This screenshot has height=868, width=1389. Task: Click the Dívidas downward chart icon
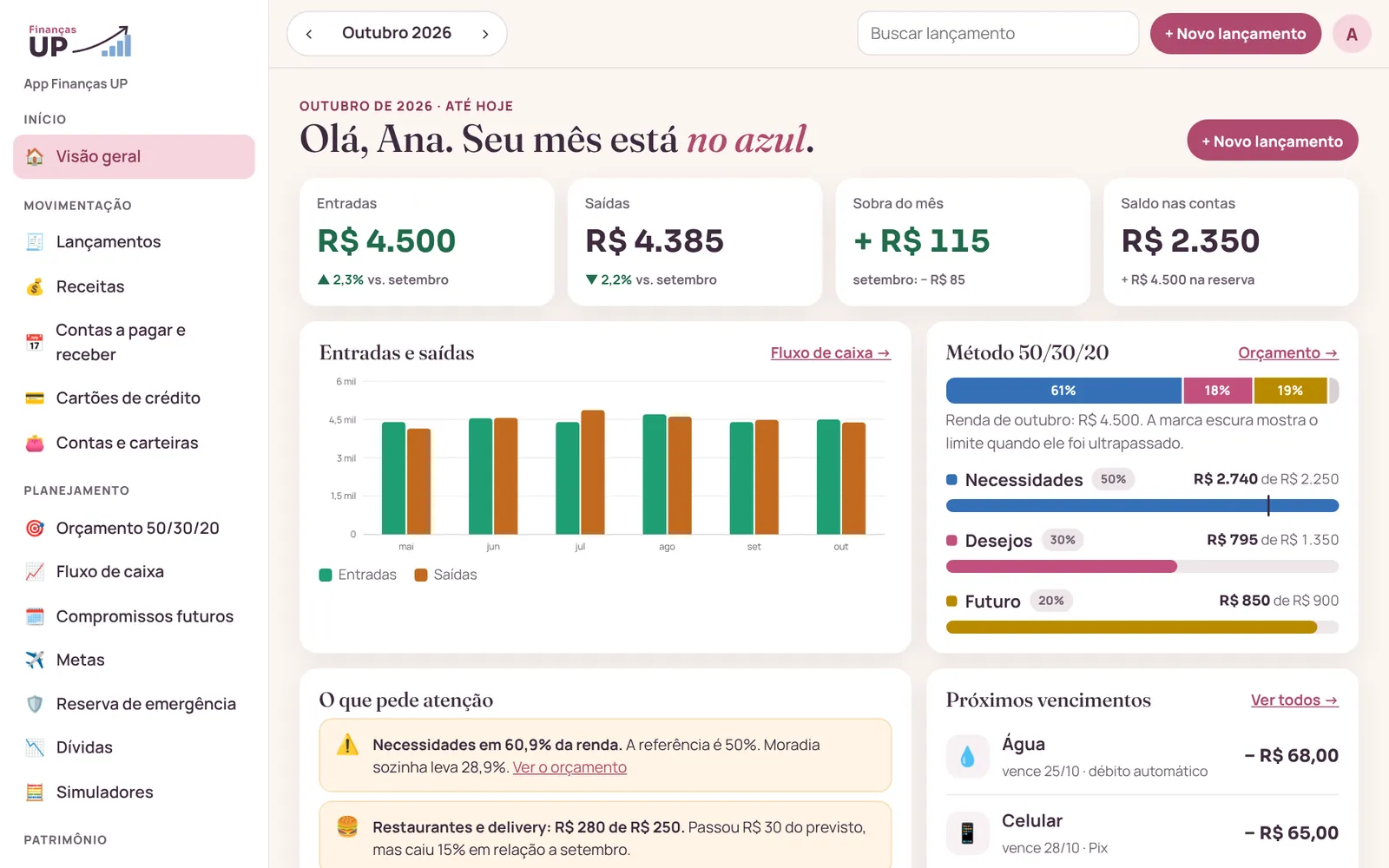35,747
